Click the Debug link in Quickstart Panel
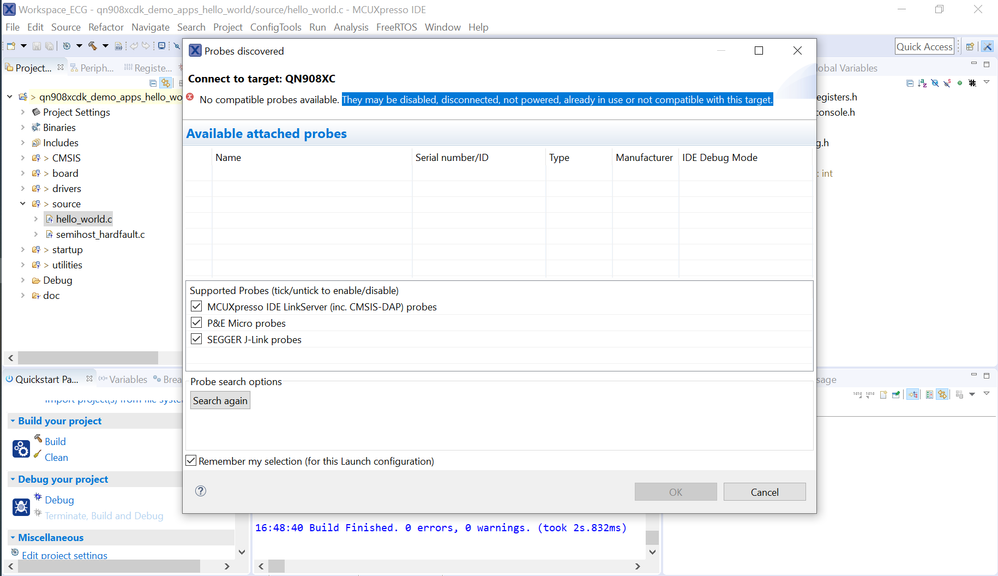Screen dimensions: 998x576 [59, 500]
